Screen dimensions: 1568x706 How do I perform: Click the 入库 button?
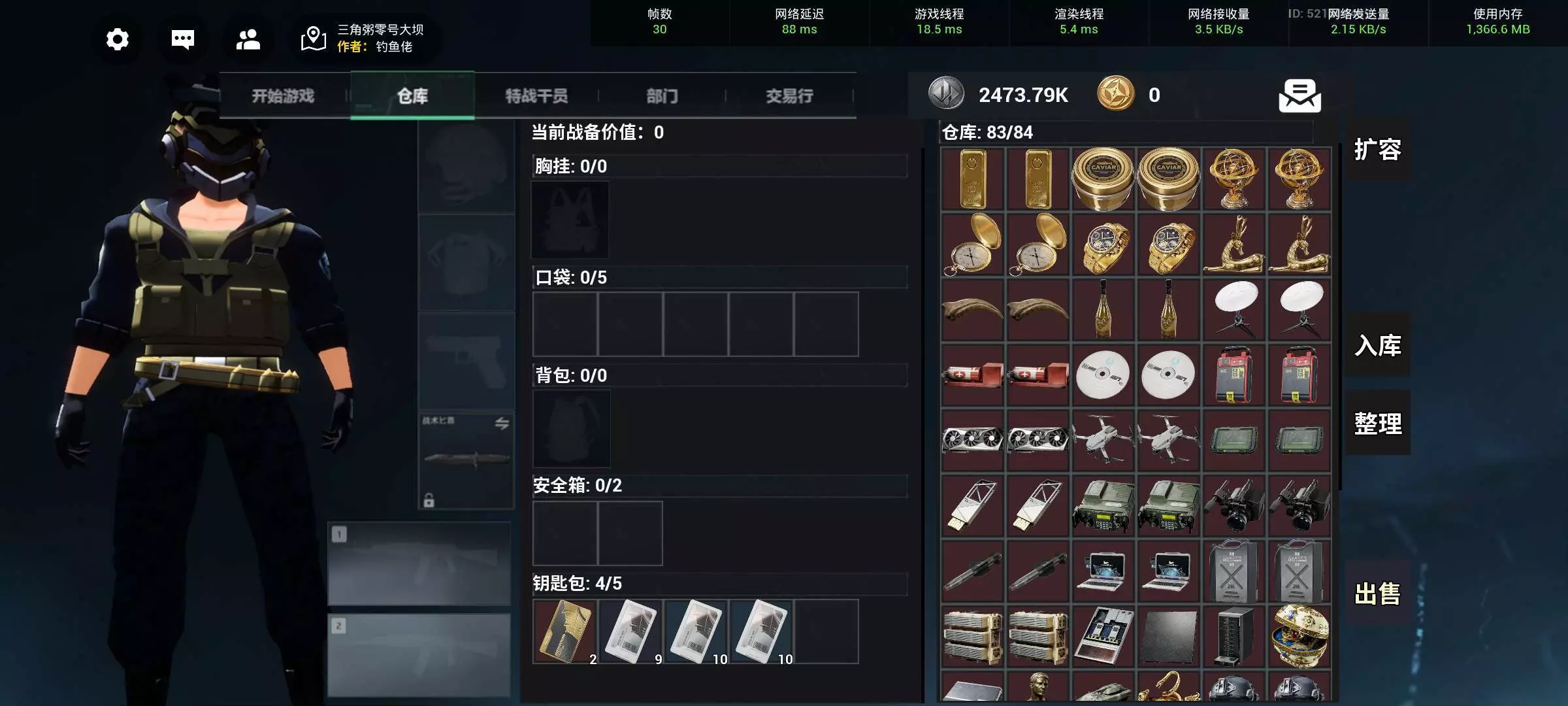click(x=1377, y=345)
